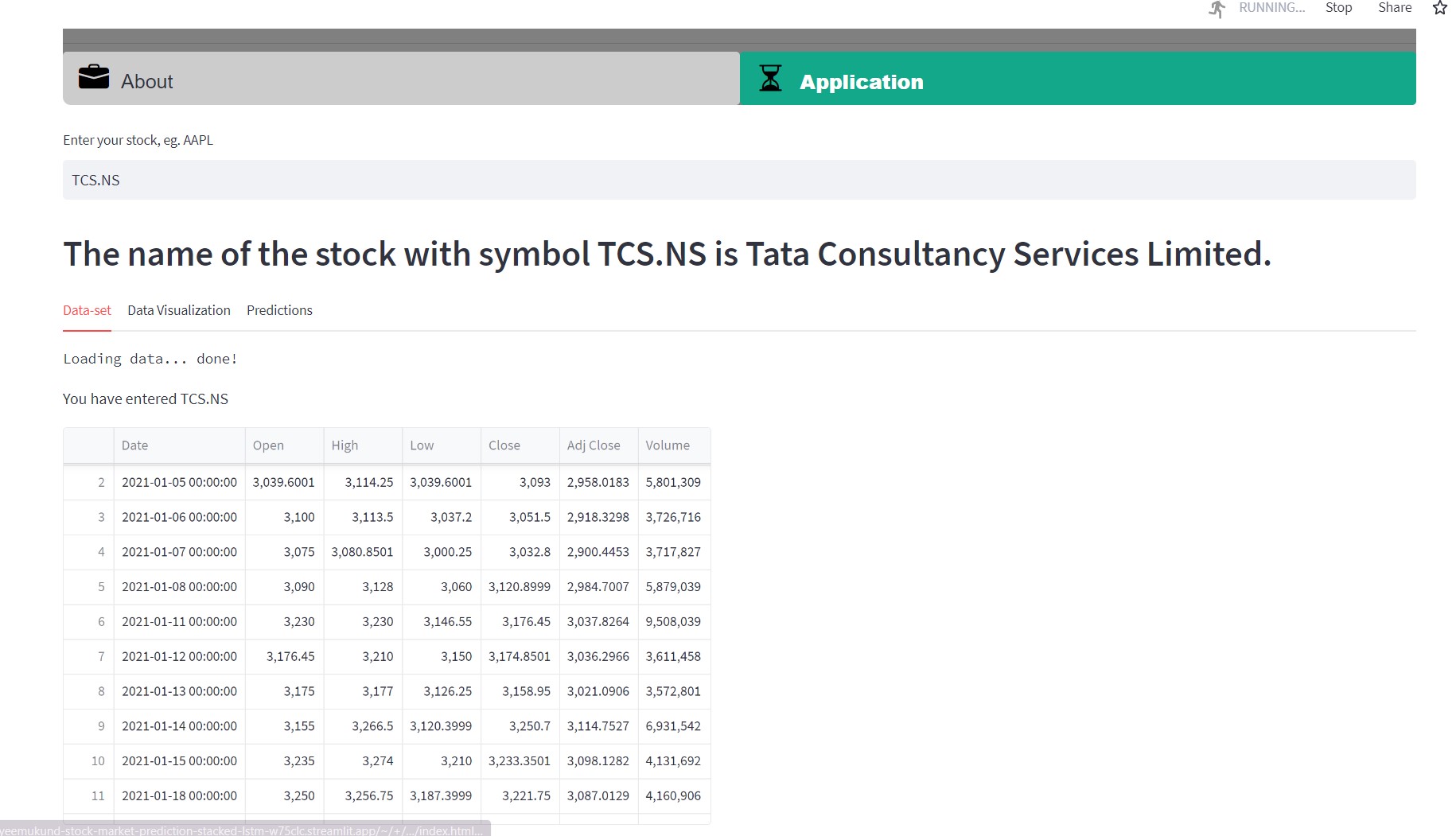Click Volume value 4,160,906
Viewport: 1456px width, 836px height.
pos(674,796)
